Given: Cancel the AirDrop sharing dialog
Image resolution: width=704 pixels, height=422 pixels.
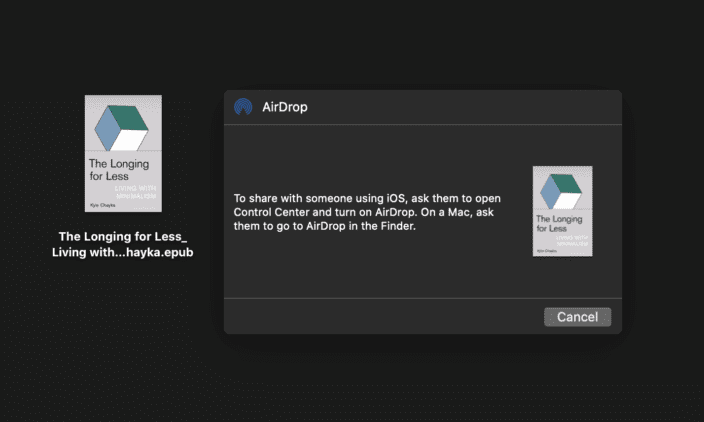Looking at the screenshot, I should point(577,317).
